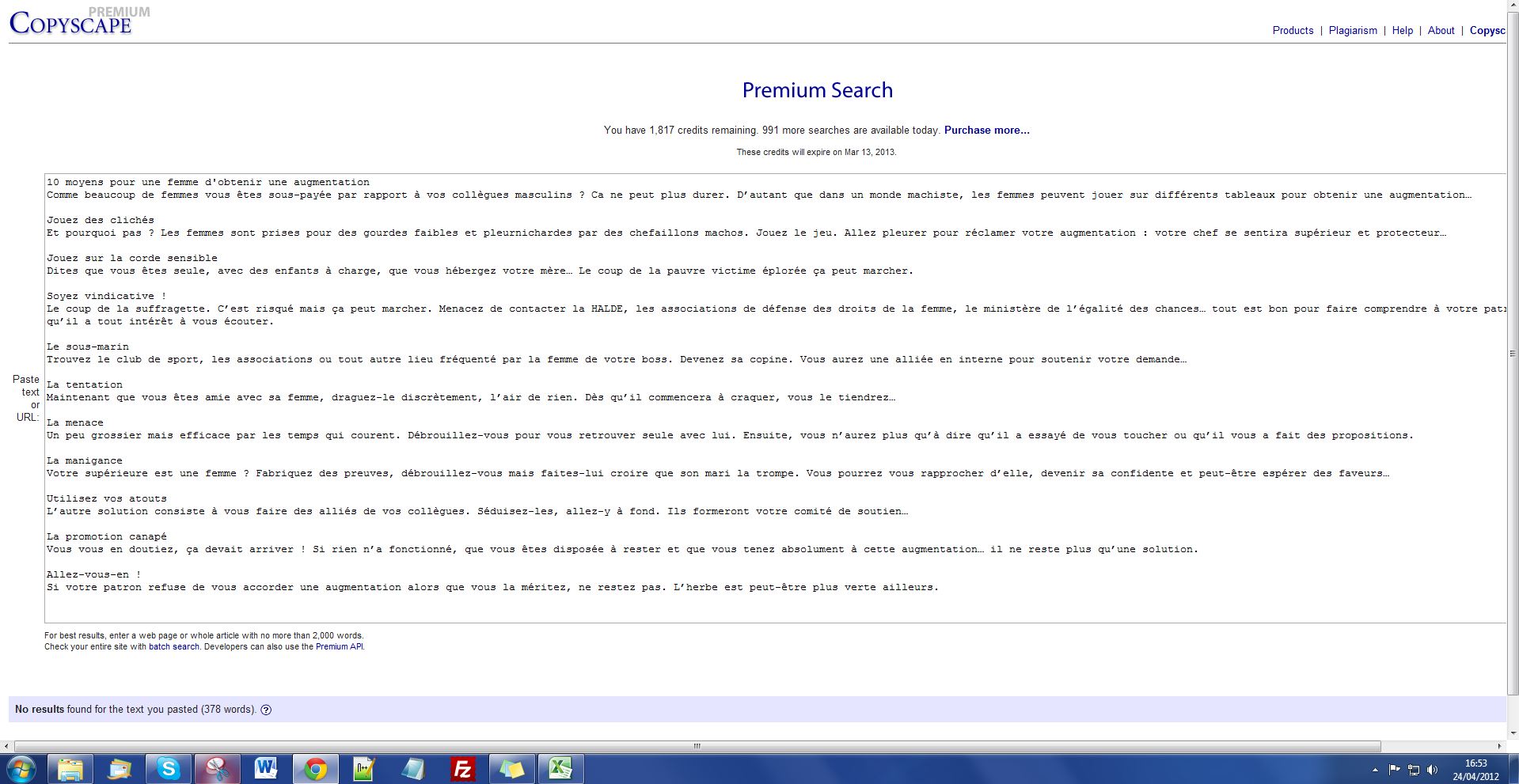
Task: Open Microsoft Excel taskbar icon
Action: coord(560,768)
